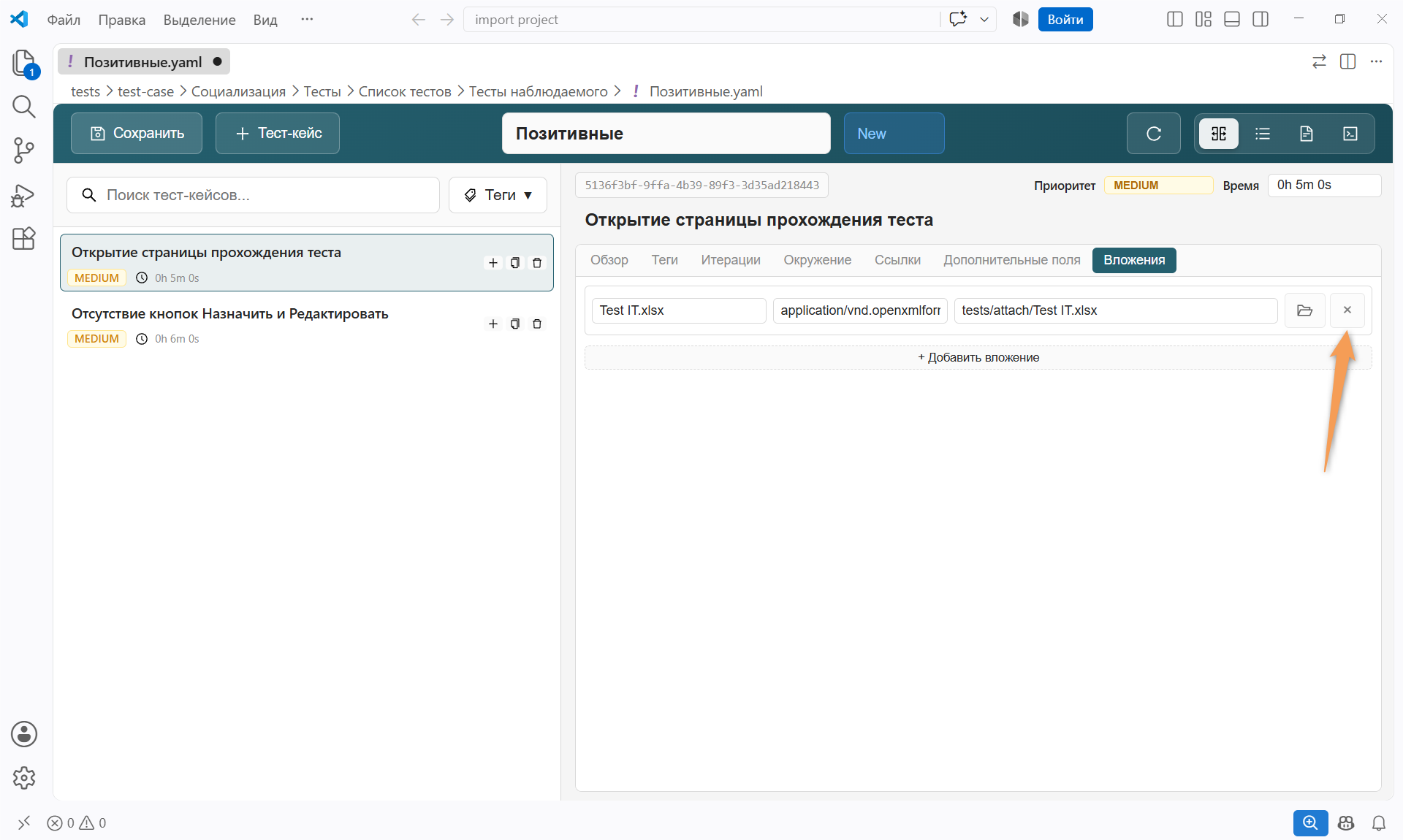Switch to the Дополнительные поля tab
Screen dimensions: 1403x840
point(1012,260)
